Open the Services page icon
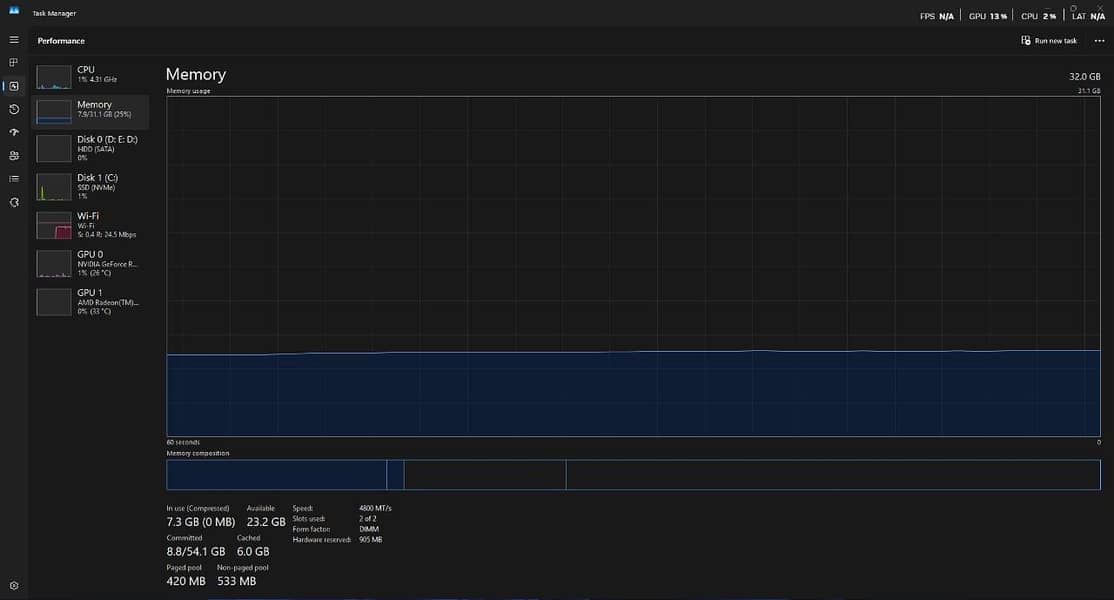The image size is (1114, 600). click(14, 202)
